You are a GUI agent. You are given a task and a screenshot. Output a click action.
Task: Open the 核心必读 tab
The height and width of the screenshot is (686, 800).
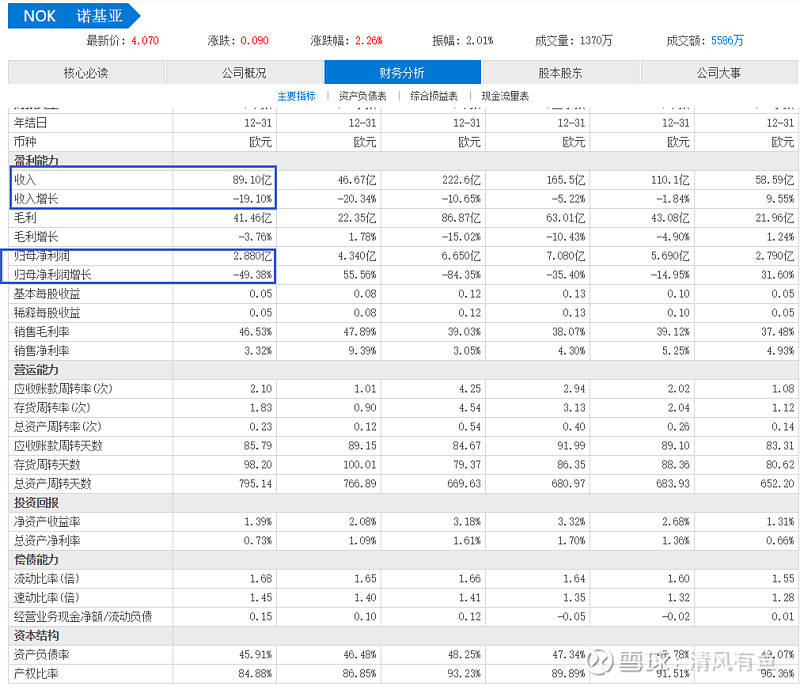pyautogui.click(x=86, y=72)
